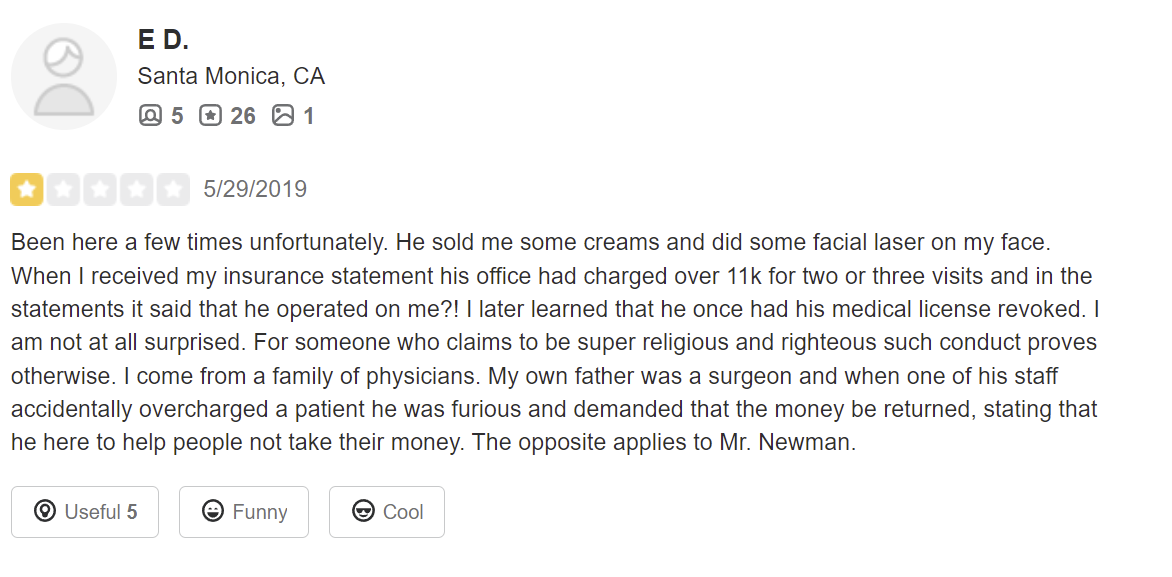1172x577 pixels.
Task: Click the review date 5/29/2019
Action: pyautogui.click(x=255, y=189)
